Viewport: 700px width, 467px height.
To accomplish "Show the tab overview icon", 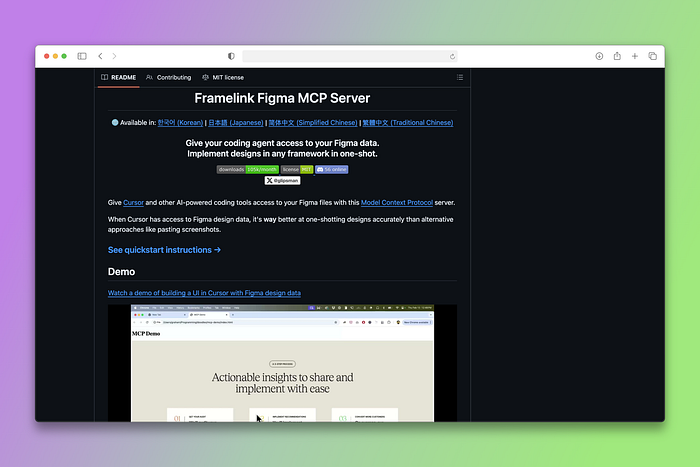I will (652, 56).
